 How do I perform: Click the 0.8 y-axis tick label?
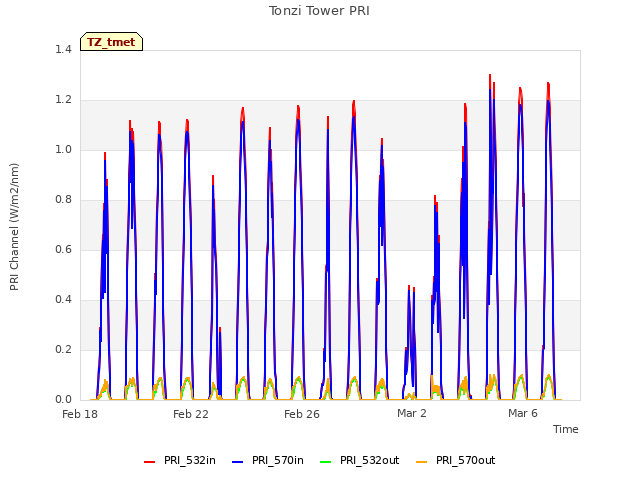click(63, 200)
